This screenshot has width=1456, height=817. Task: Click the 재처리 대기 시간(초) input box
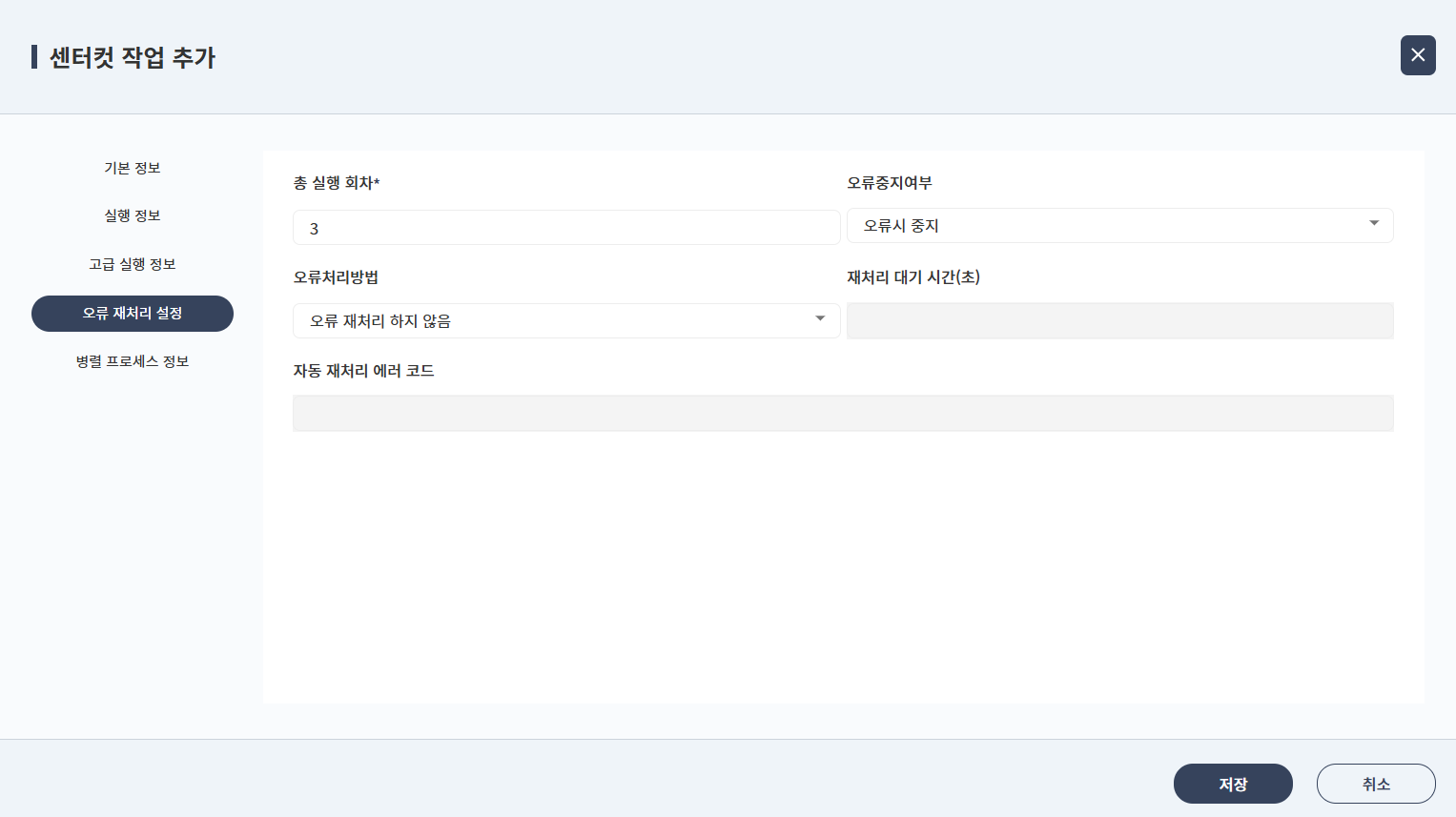(1119, 321)
